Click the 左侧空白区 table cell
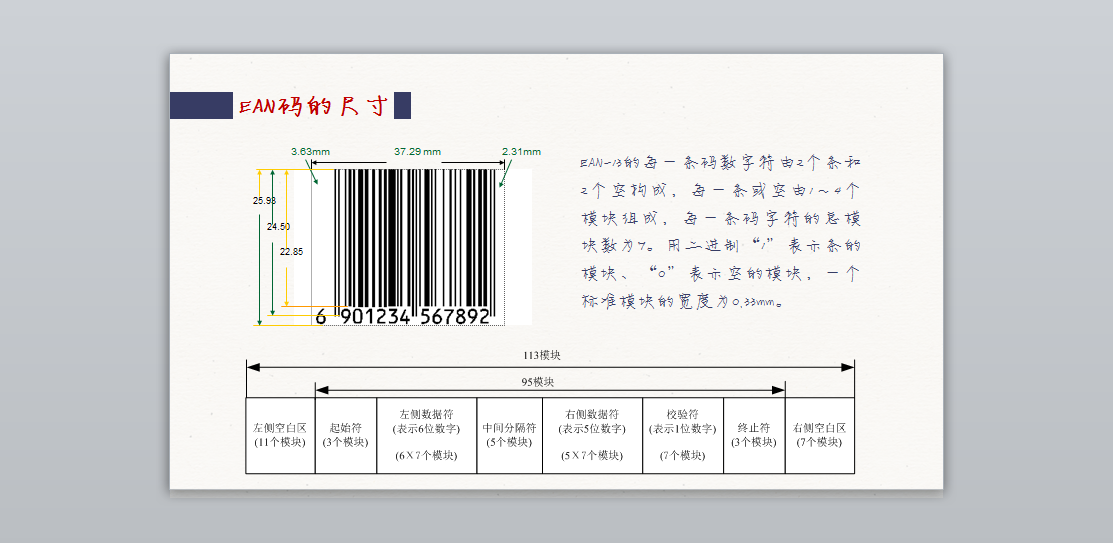Image resolution: width=1113 pixels, height=543 pixels. click(x=280, y=435)
